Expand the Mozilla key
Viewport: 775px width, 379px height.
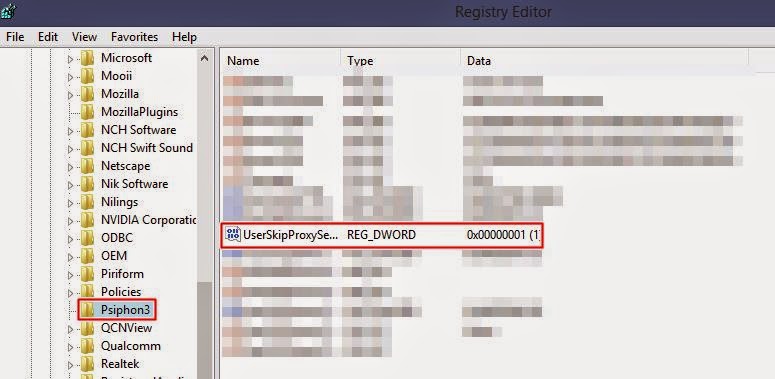[x=70, y=95]
